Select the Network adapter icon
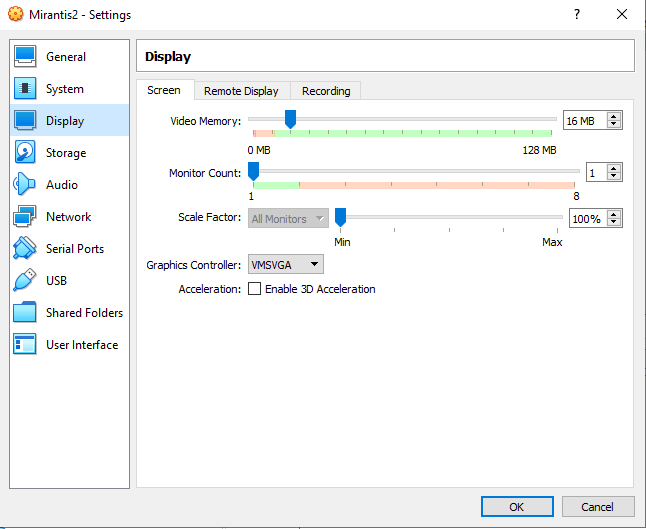The height and width of the screenshot is (529, 646). point(26,217)
